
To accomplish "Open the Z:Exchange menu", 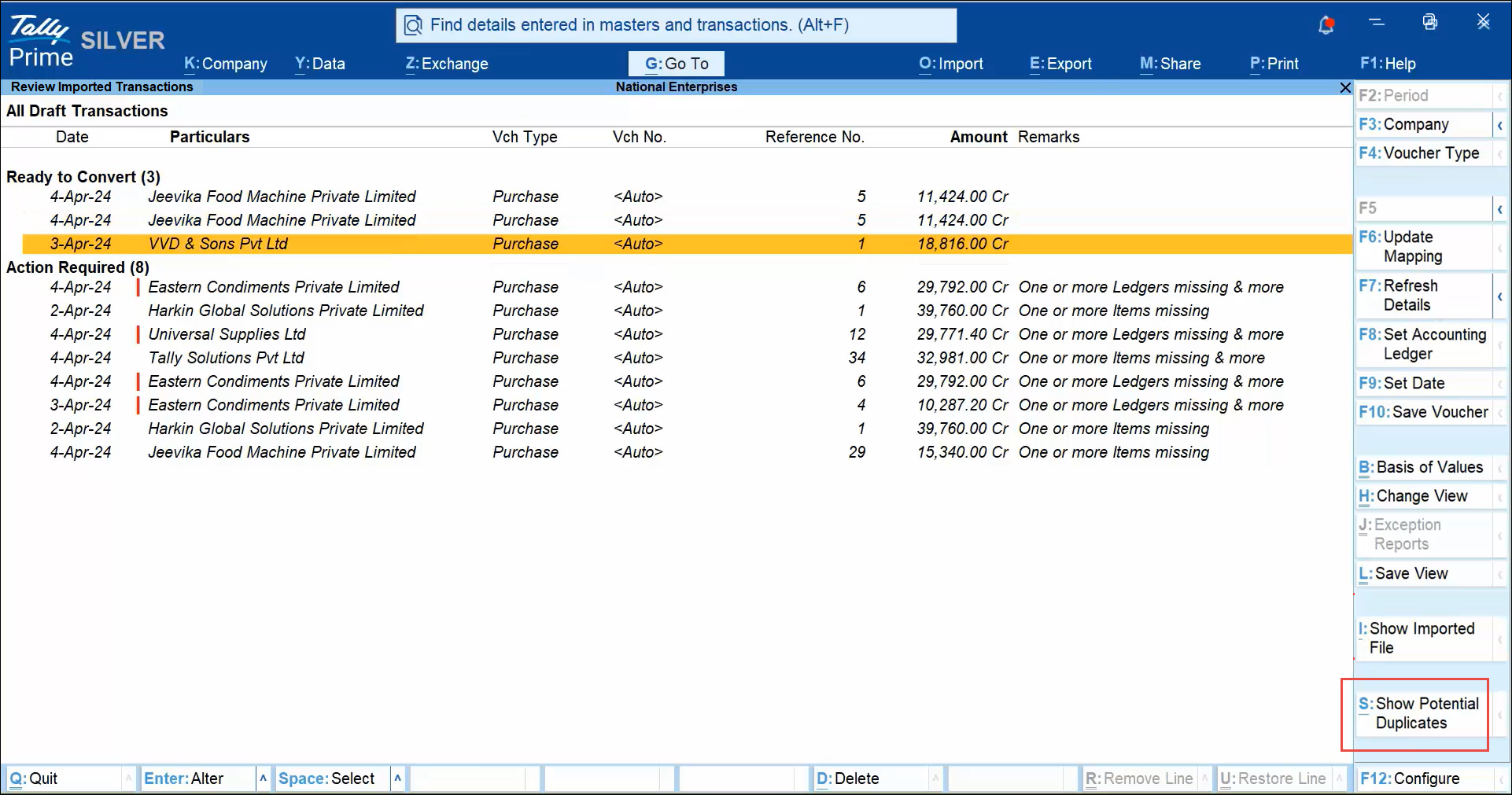I will [447, 64].
